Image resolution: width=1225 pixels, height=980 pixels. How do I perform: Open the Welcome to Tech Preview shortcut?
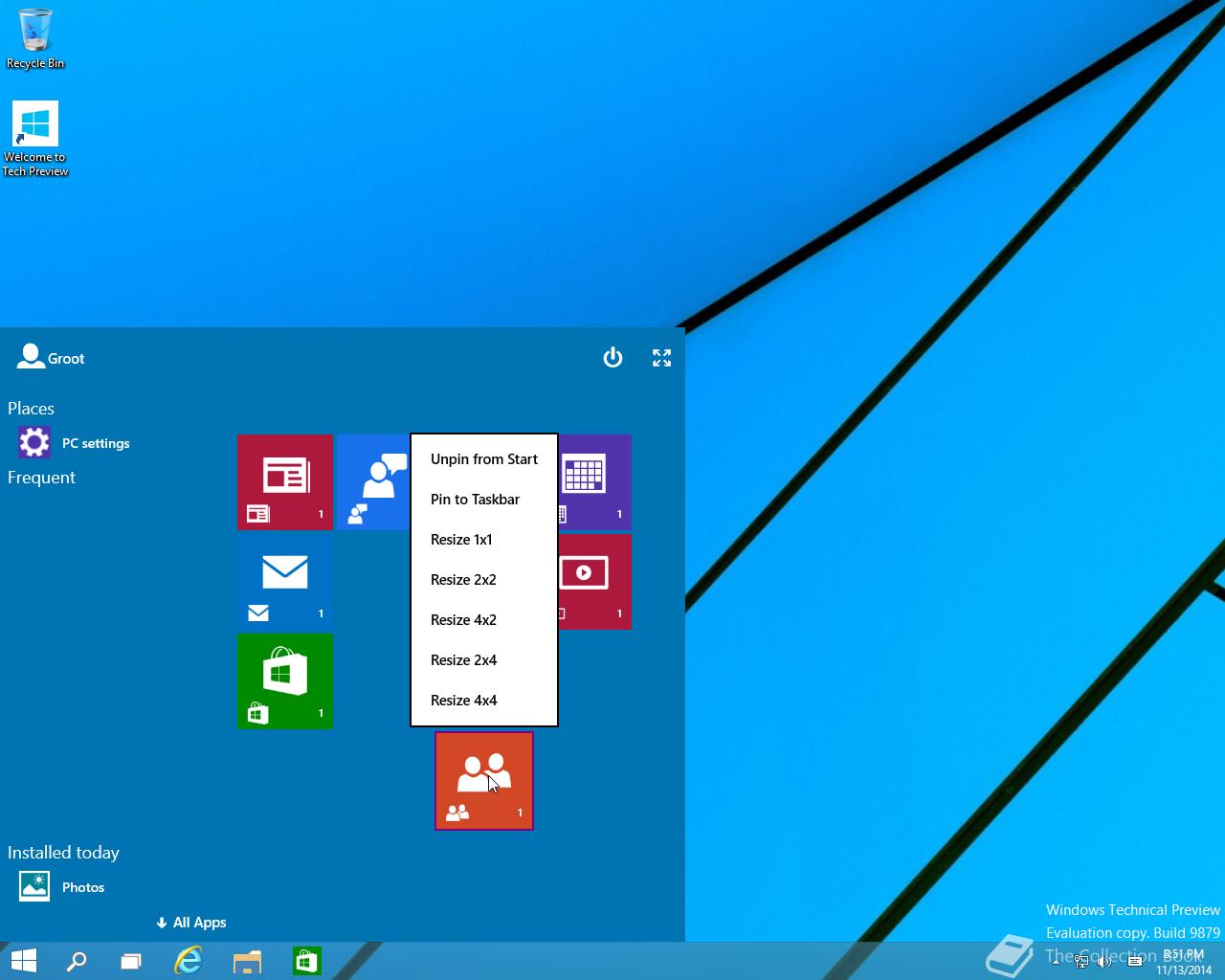pos(35,139)
